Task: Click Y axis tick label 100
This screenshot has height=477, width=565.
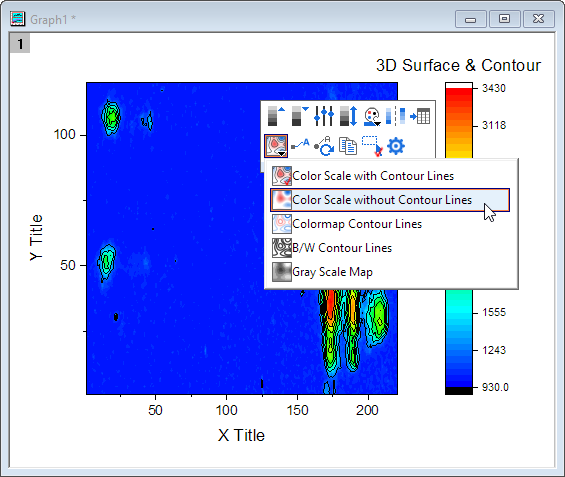Action: 64,135
